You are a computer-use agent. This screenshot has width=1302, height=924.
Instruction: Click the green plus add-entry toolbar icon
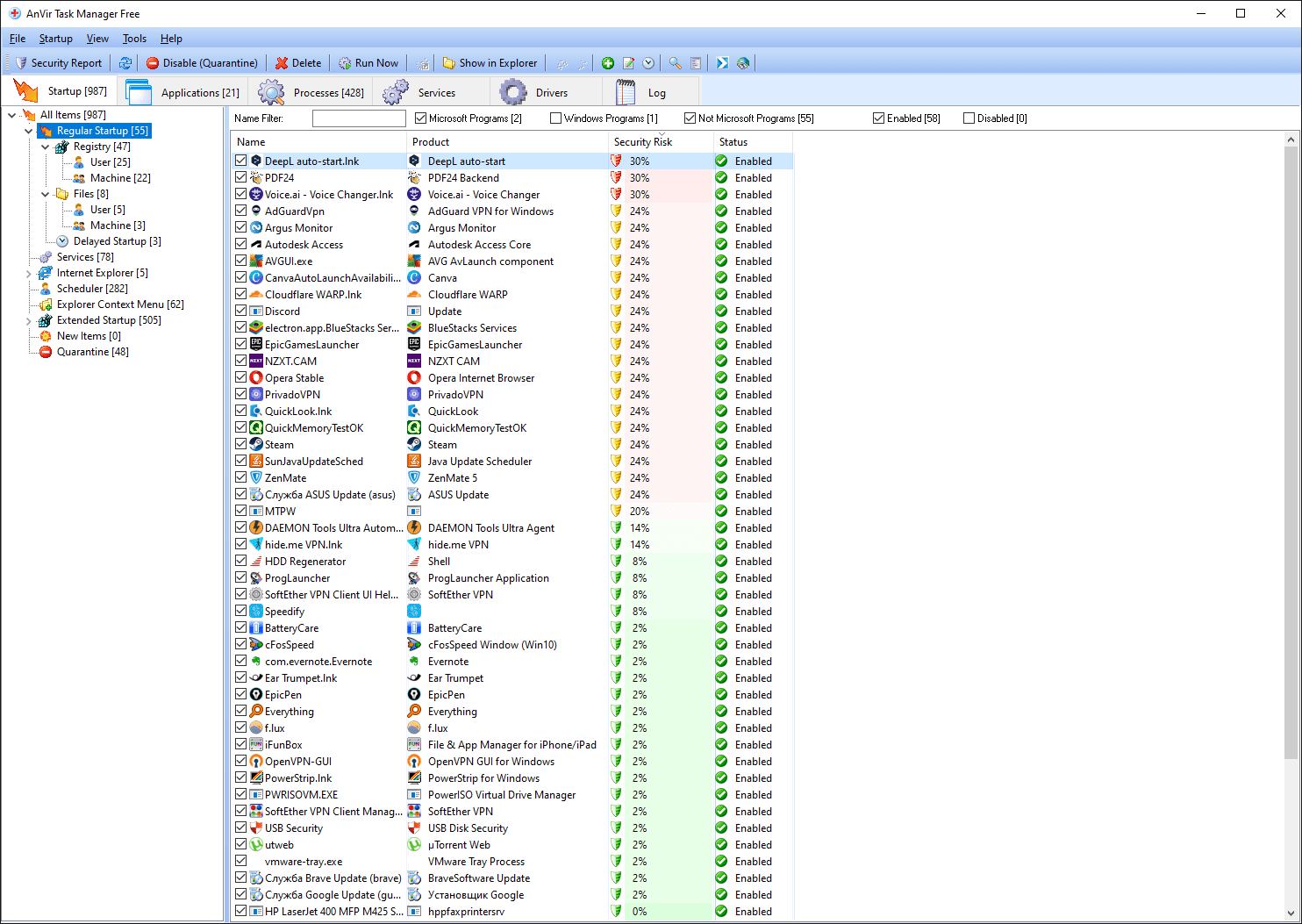pyautogui.click(x=608, y=63)
